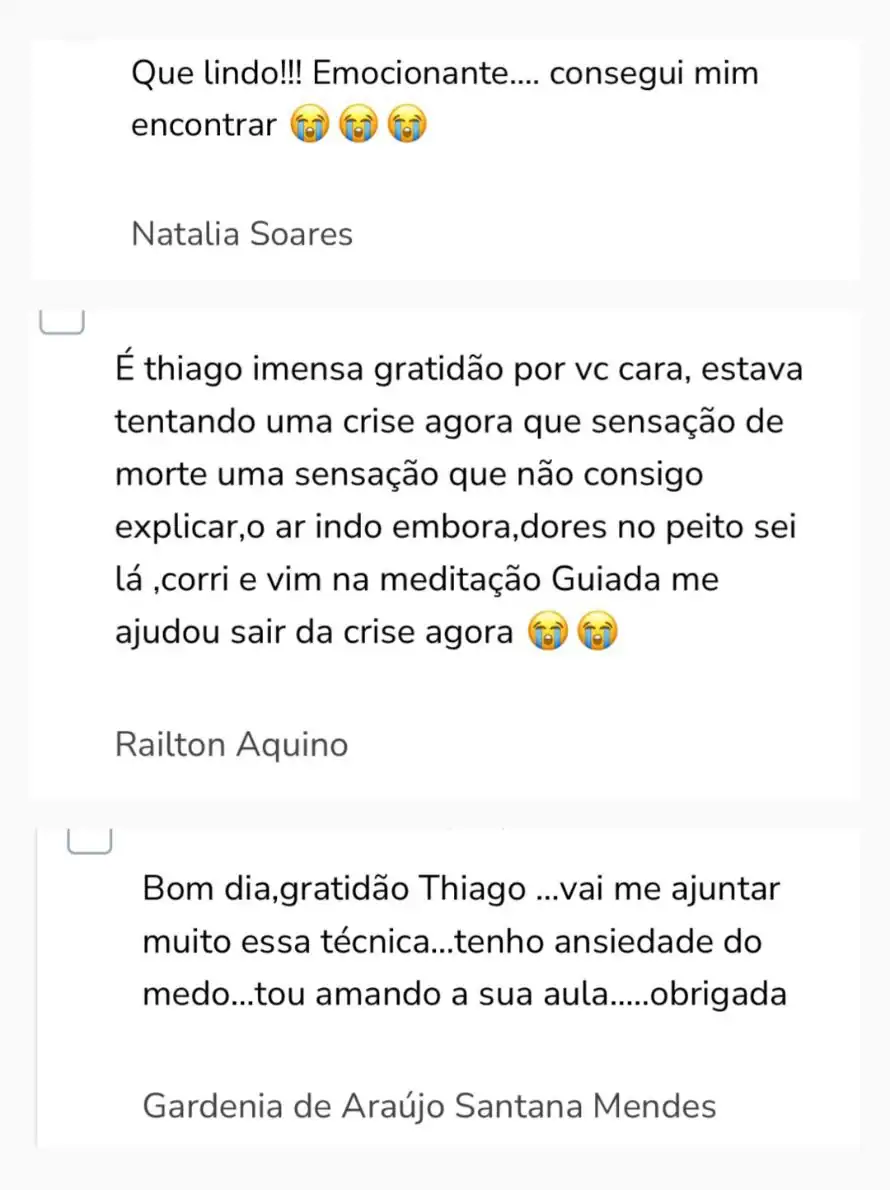Screen dimensions: 890x1190
Task: Click the first crying emoji in Railton's comment
Action: [546, 633]
